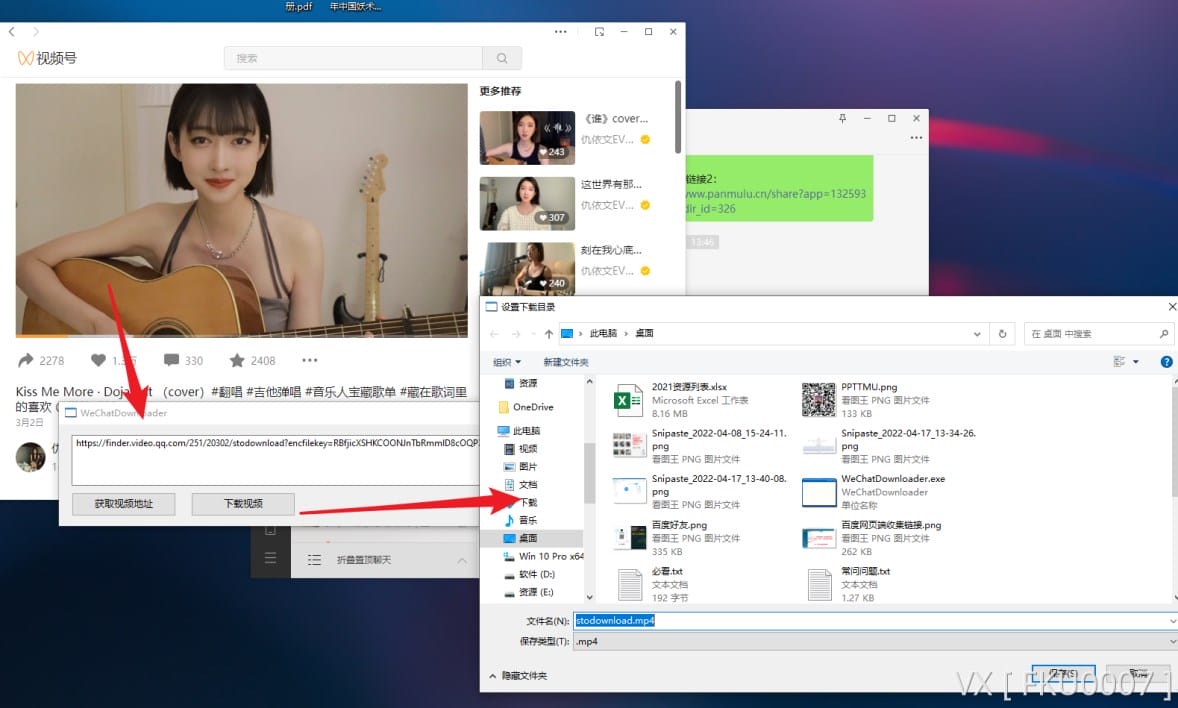Click the comment icon showing 330
The width and height of the screenshot is (1178, 708).
point(171,360)
